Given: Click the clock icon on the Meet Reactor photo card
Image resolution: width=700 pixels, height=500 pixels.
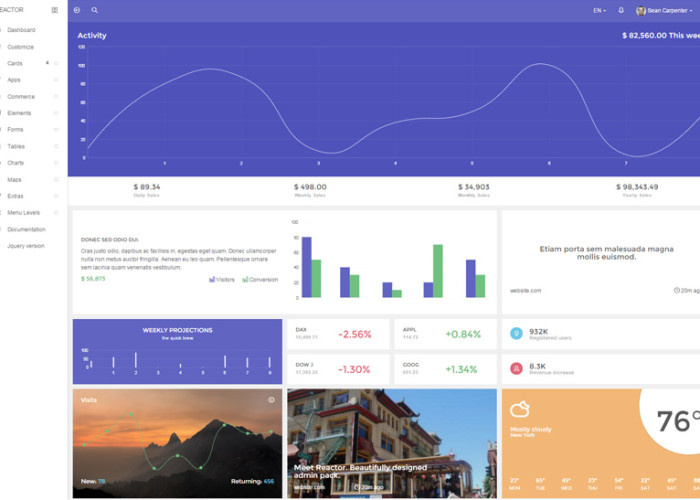Looking at the screenshot, I should (x=357, y=487).
